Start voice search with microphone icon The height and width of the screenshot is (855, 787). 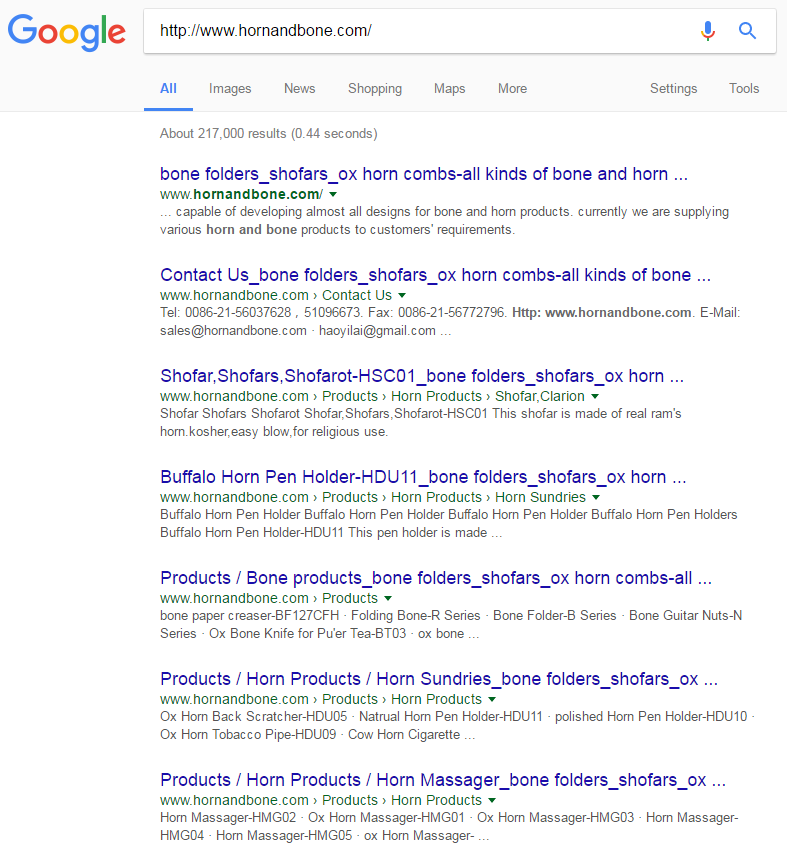707,31
